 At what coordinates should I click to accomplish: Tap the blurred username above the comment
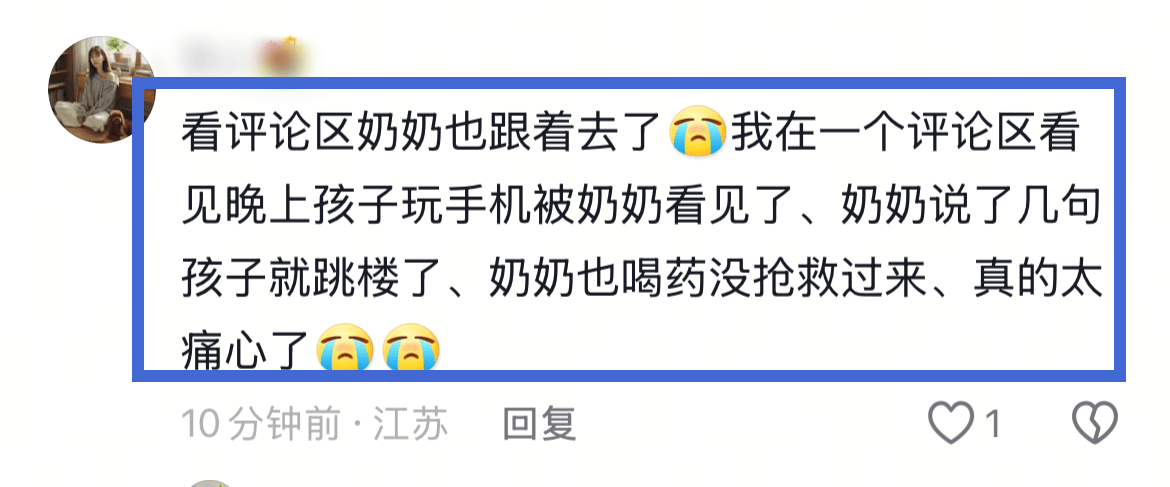[x=215, y=56]
